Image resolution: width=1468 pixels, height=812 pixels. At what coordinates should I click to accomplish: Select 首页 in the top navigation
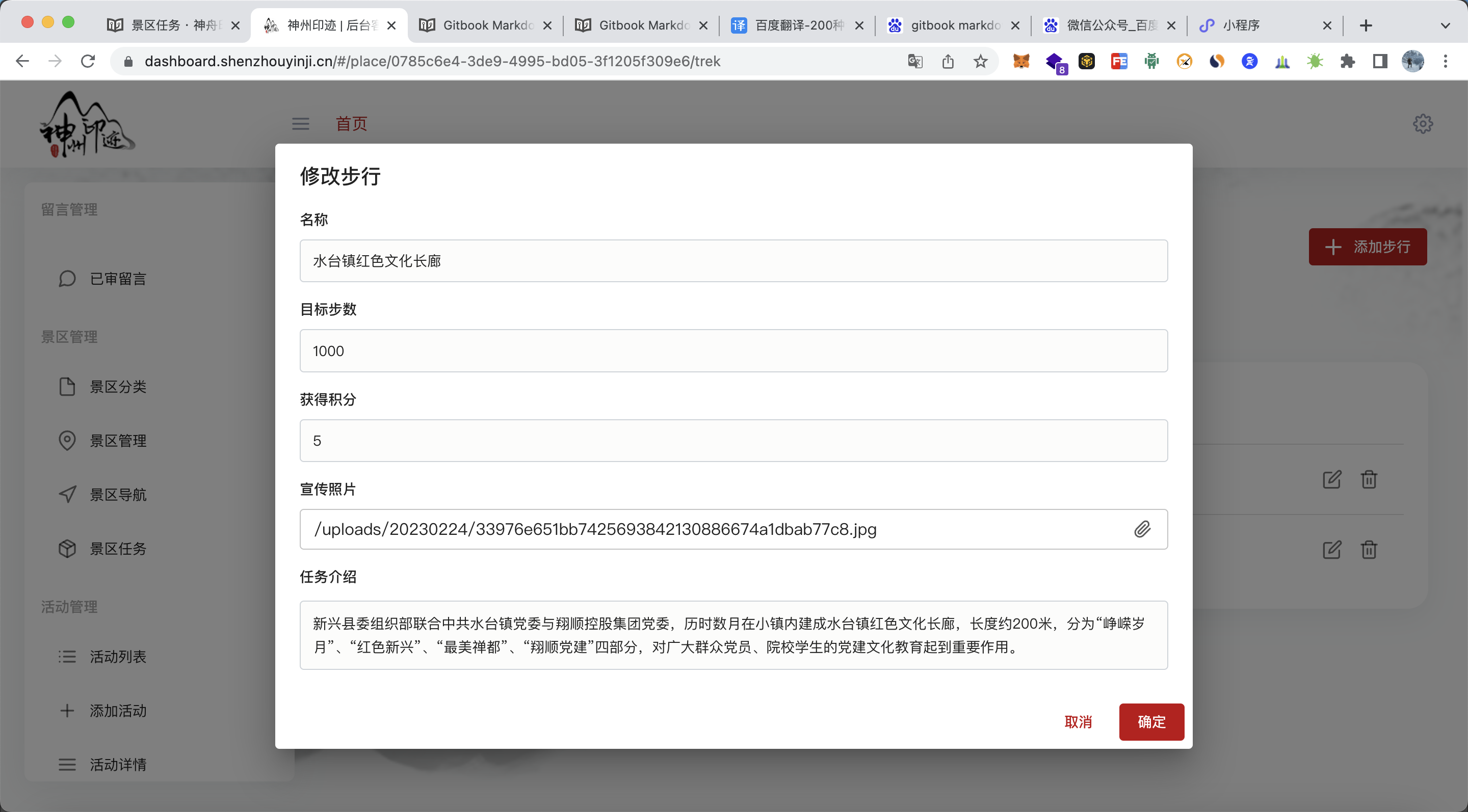point(351,124)
